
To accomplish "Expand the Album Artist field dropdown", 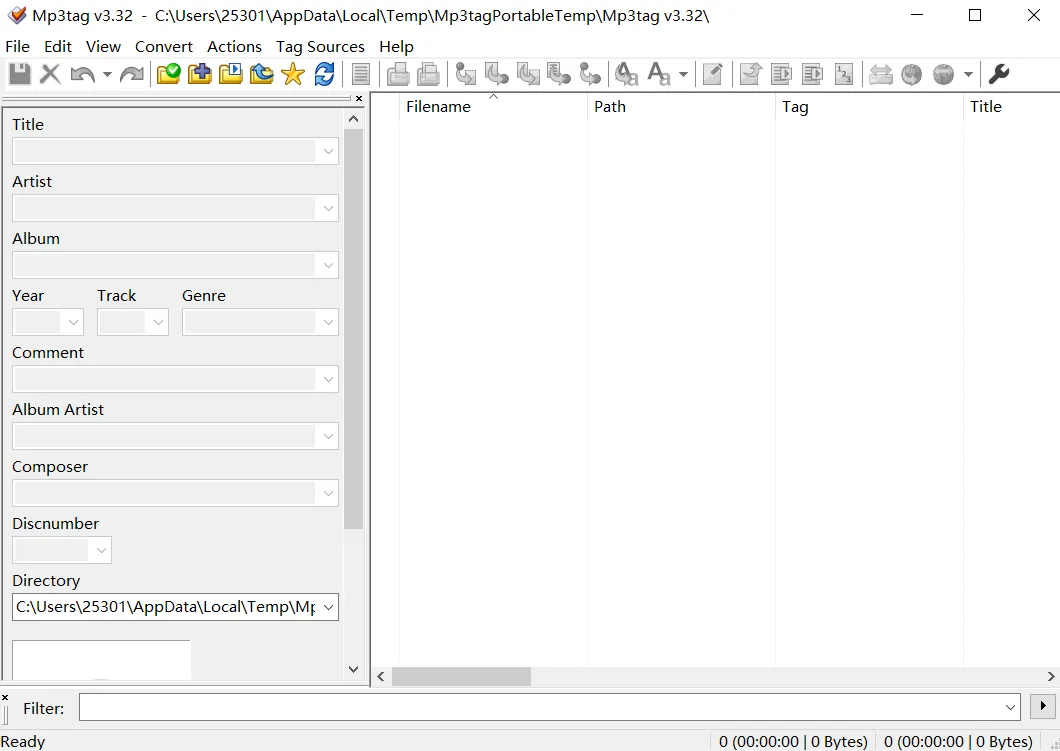I will (328, 436).
